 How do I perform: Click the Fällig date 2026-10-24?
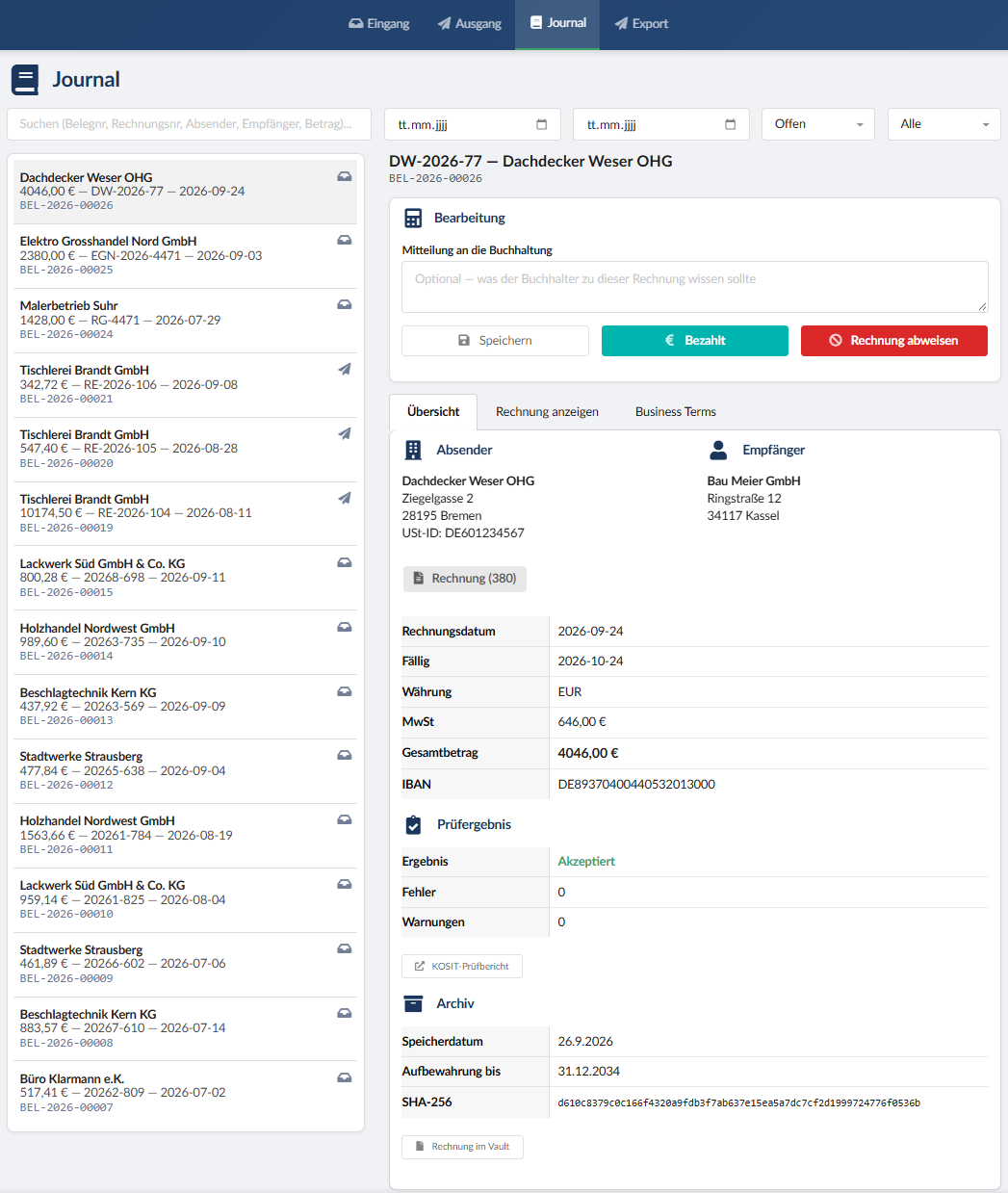590,661
